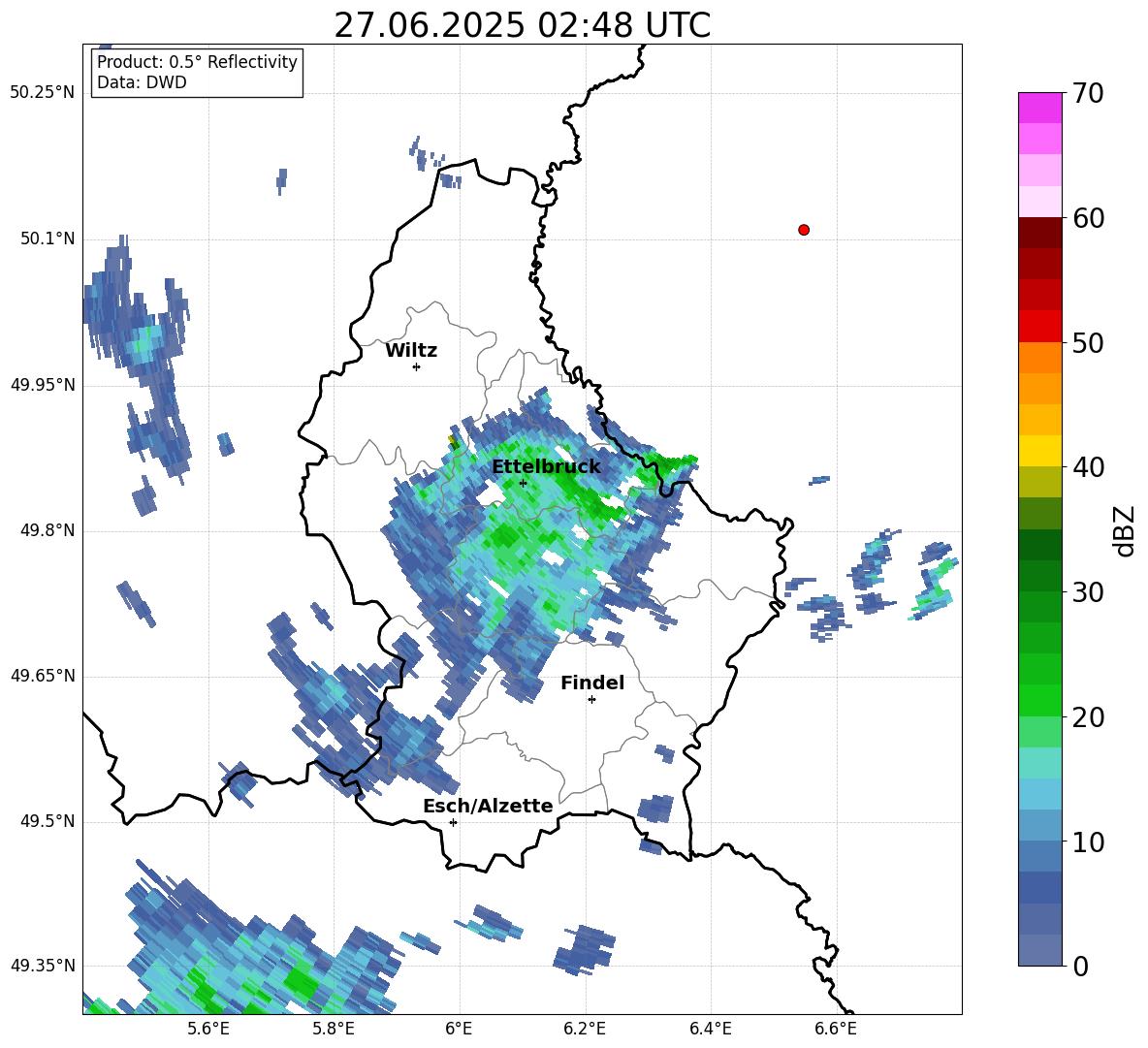The width and height of the screenshot is (1148, 1048).
Task: Click the bright green colorbar segment above 20
Action: coord(1039,701)
